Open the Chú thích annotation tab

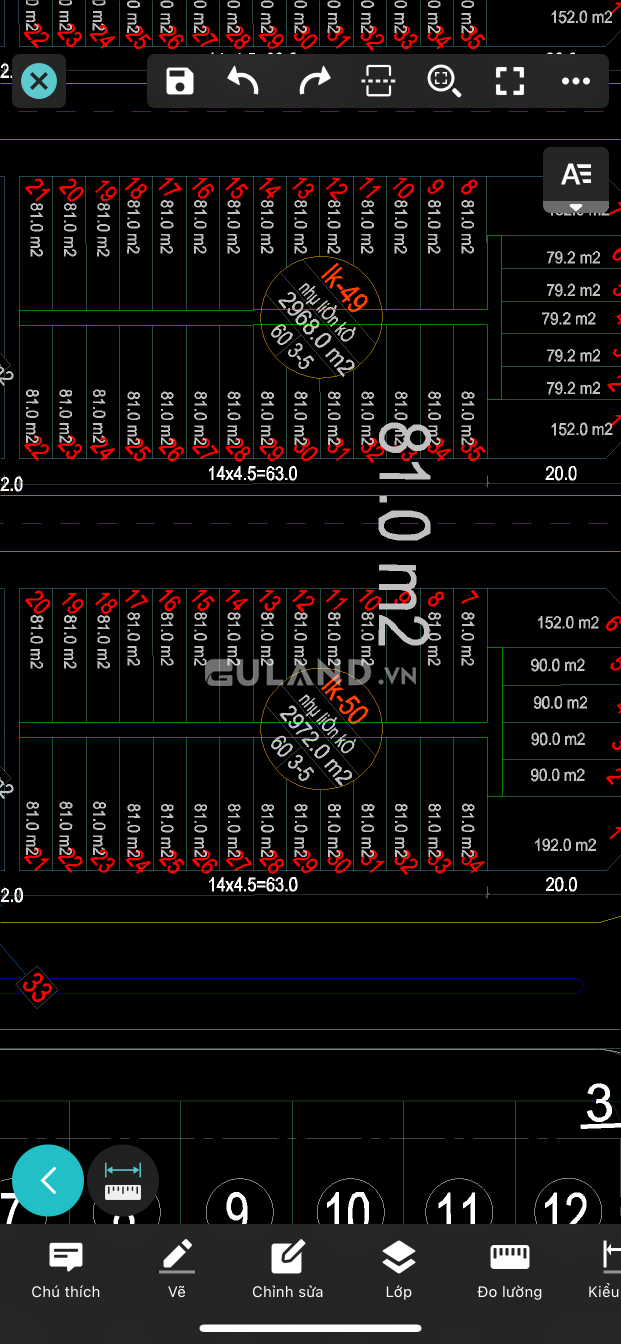pyautogui.click(x=66, y=1270)
